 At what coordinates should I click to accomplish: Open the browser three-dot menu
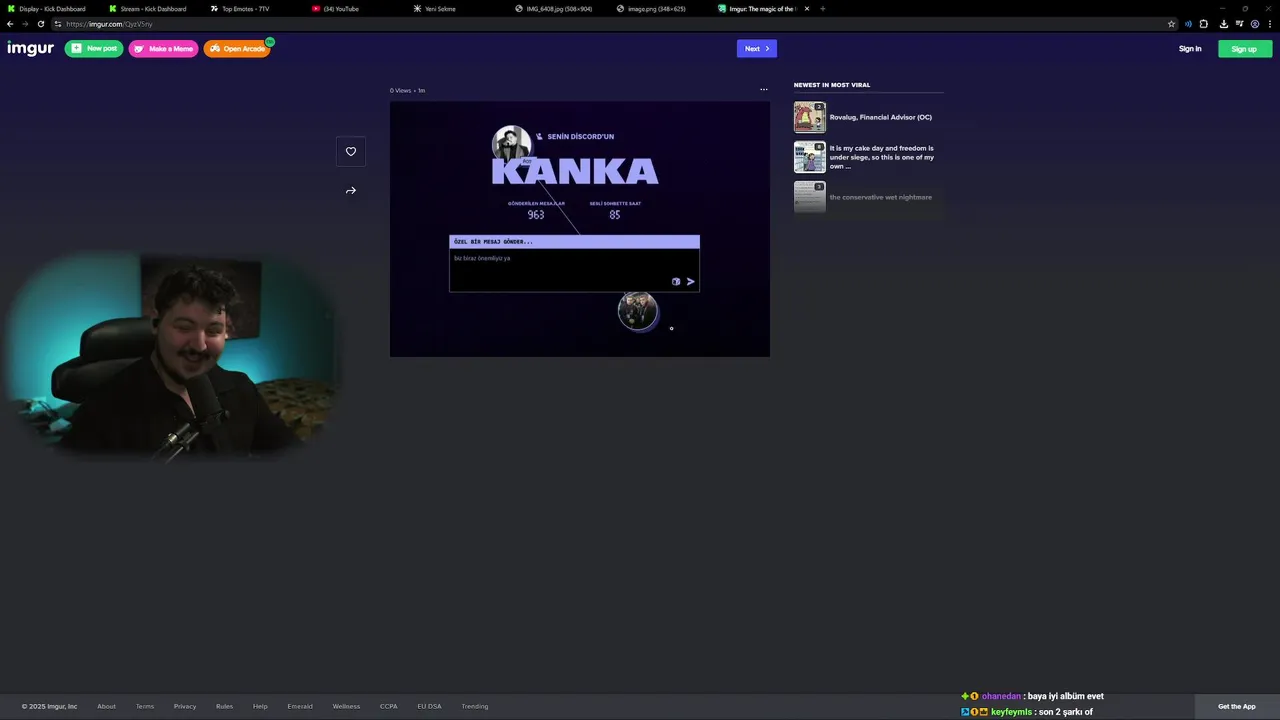pos(1270,24)
